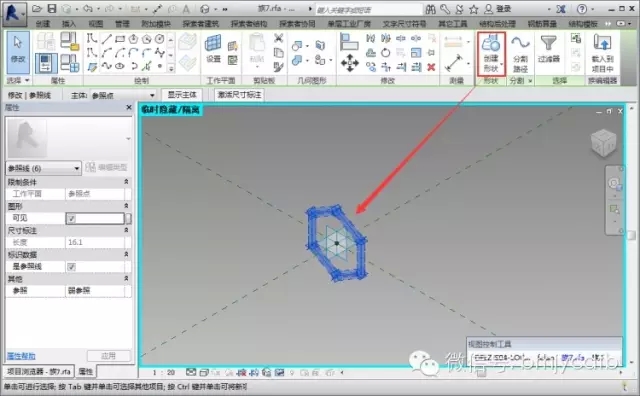
Task: Click the Open file icon in quick access toolbar
Action: click(37, 9)
